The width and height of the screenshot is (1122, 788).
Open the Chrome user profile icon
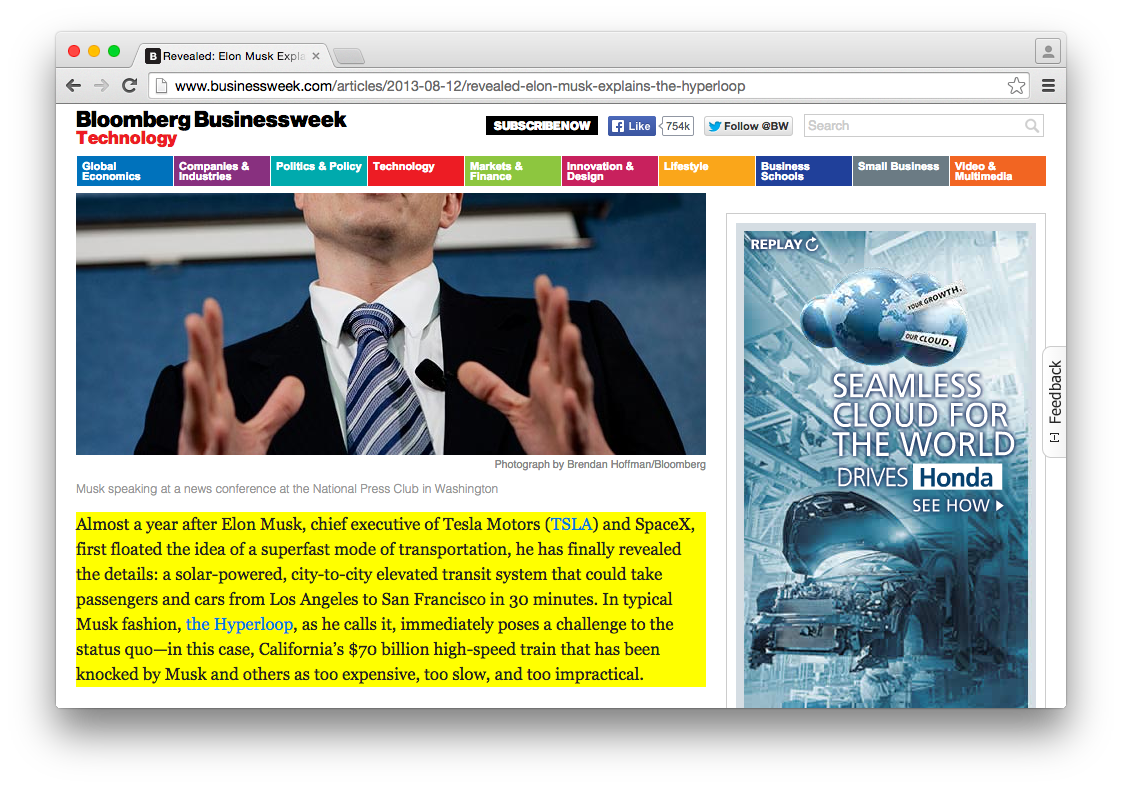1048,52
